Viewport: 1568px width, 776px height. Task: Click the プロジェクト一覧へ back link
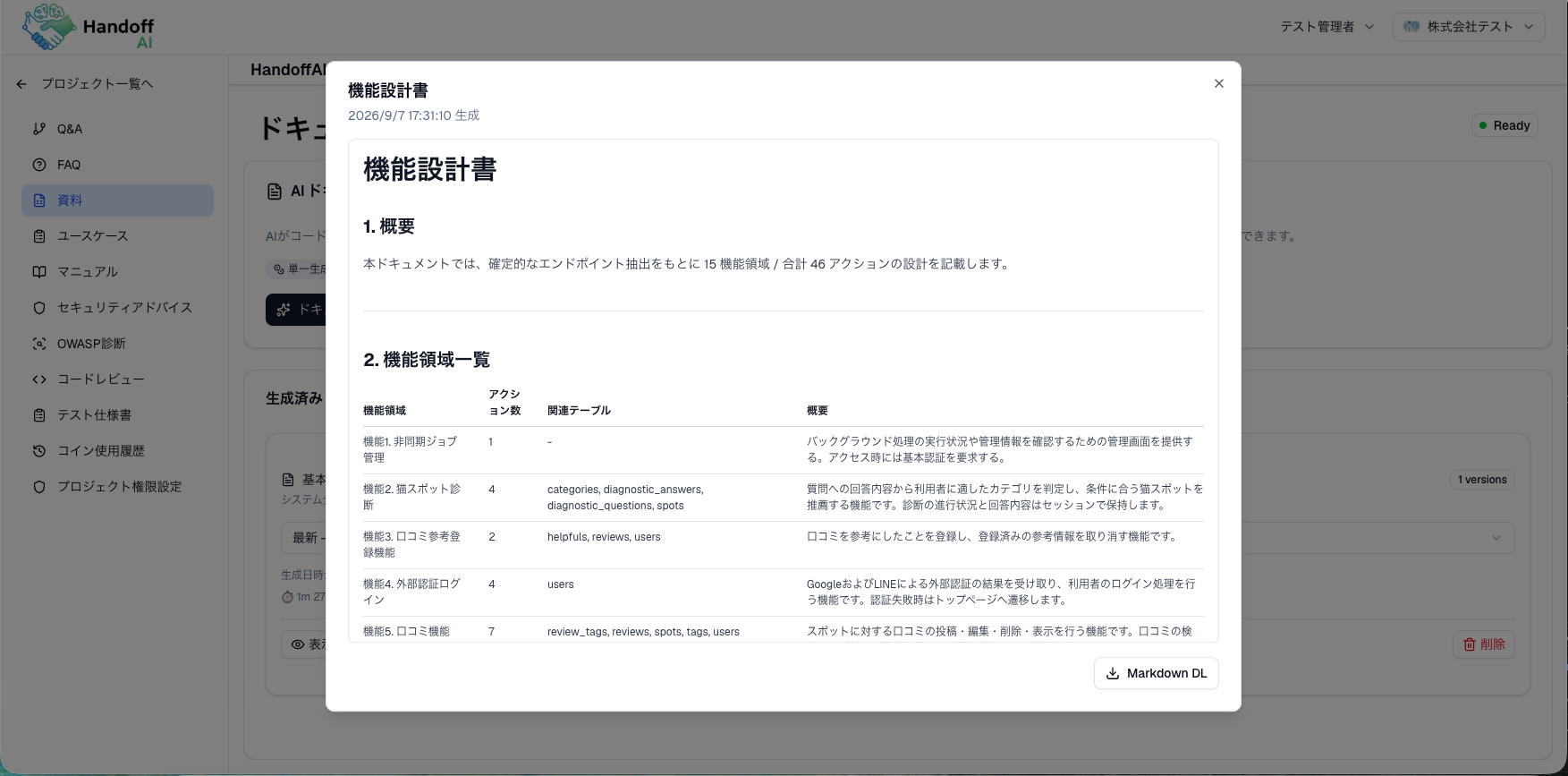point(84,84)
